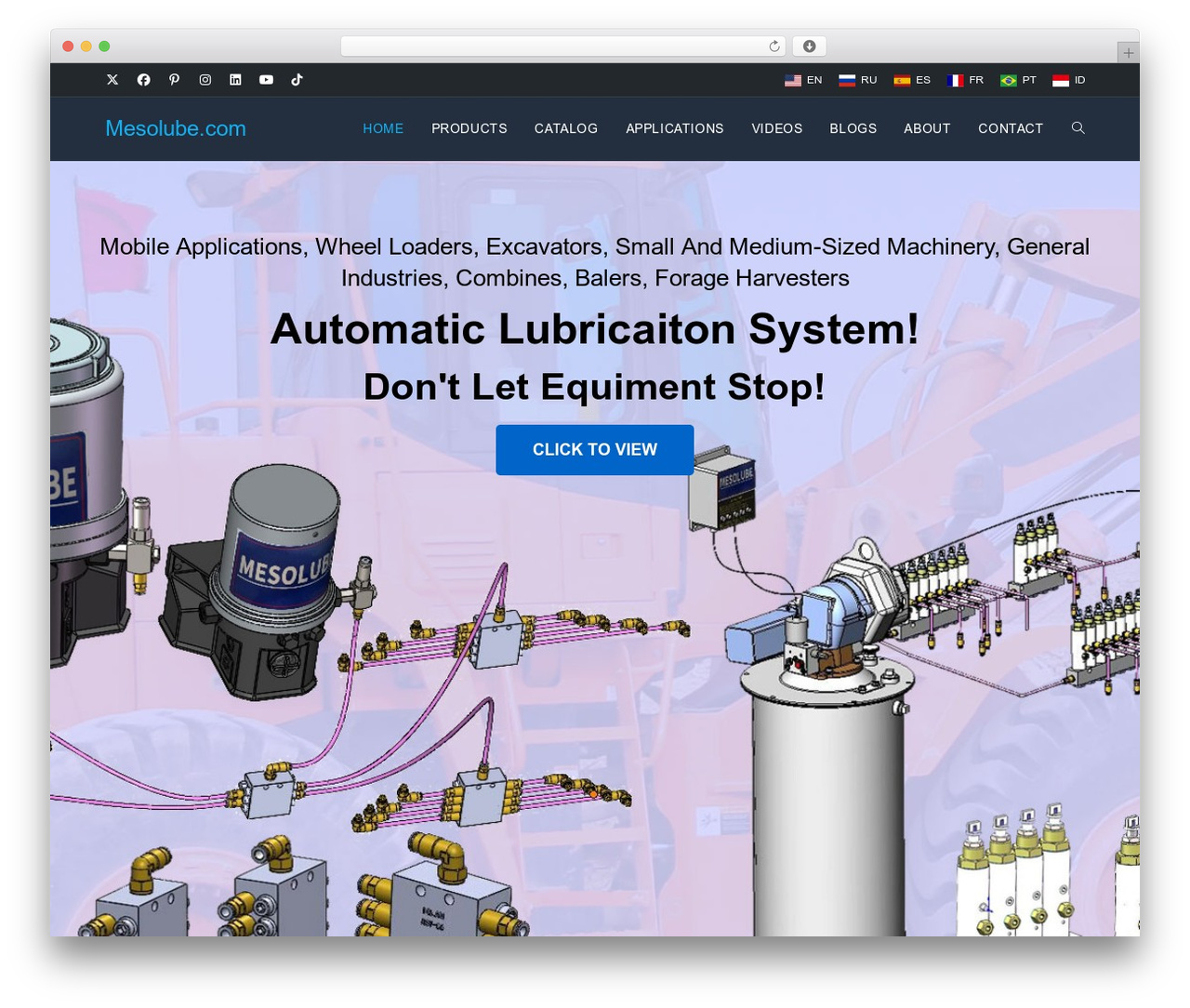
Task: Open the TikTok social link
Action: click(x=297, y=80)
